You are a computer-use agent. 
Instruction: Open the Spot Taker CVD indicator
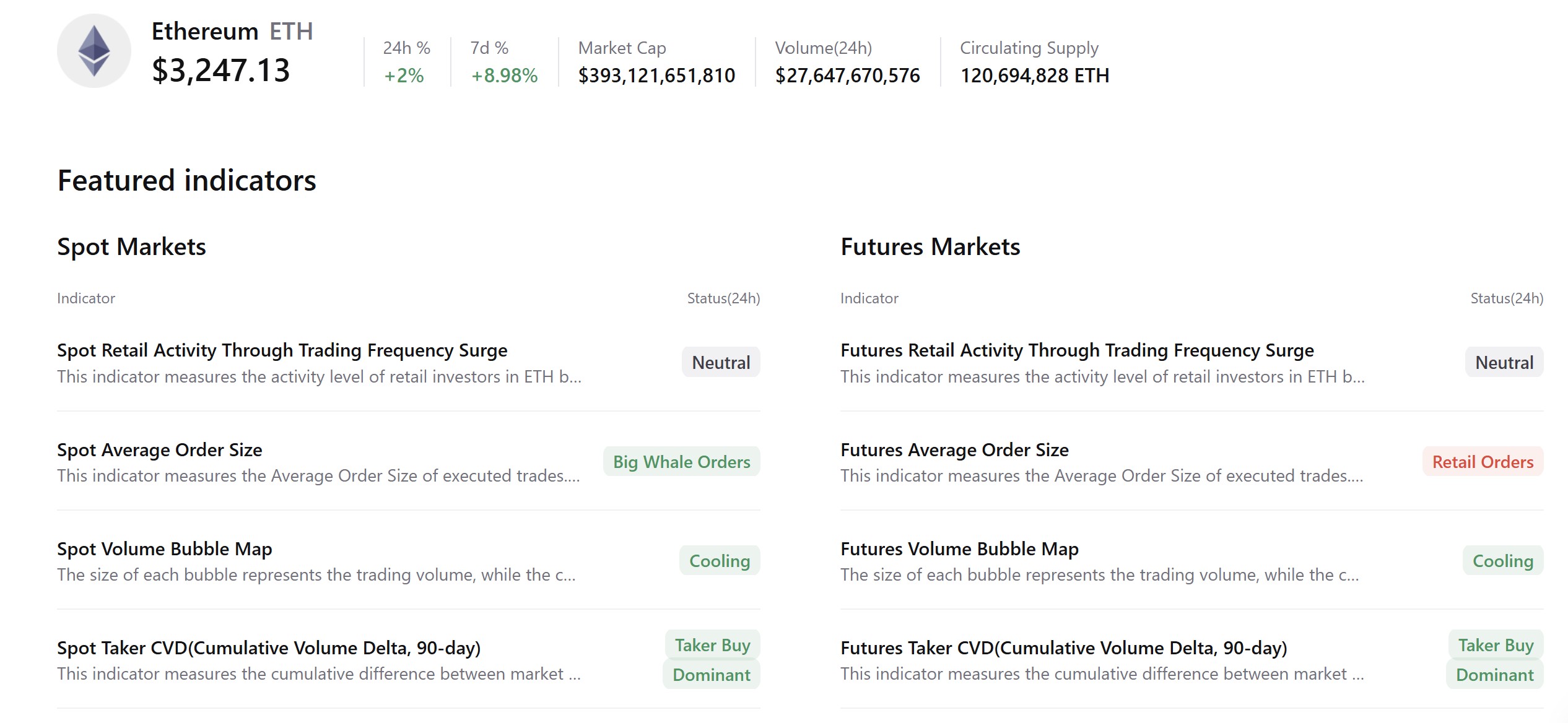(269, 648)
